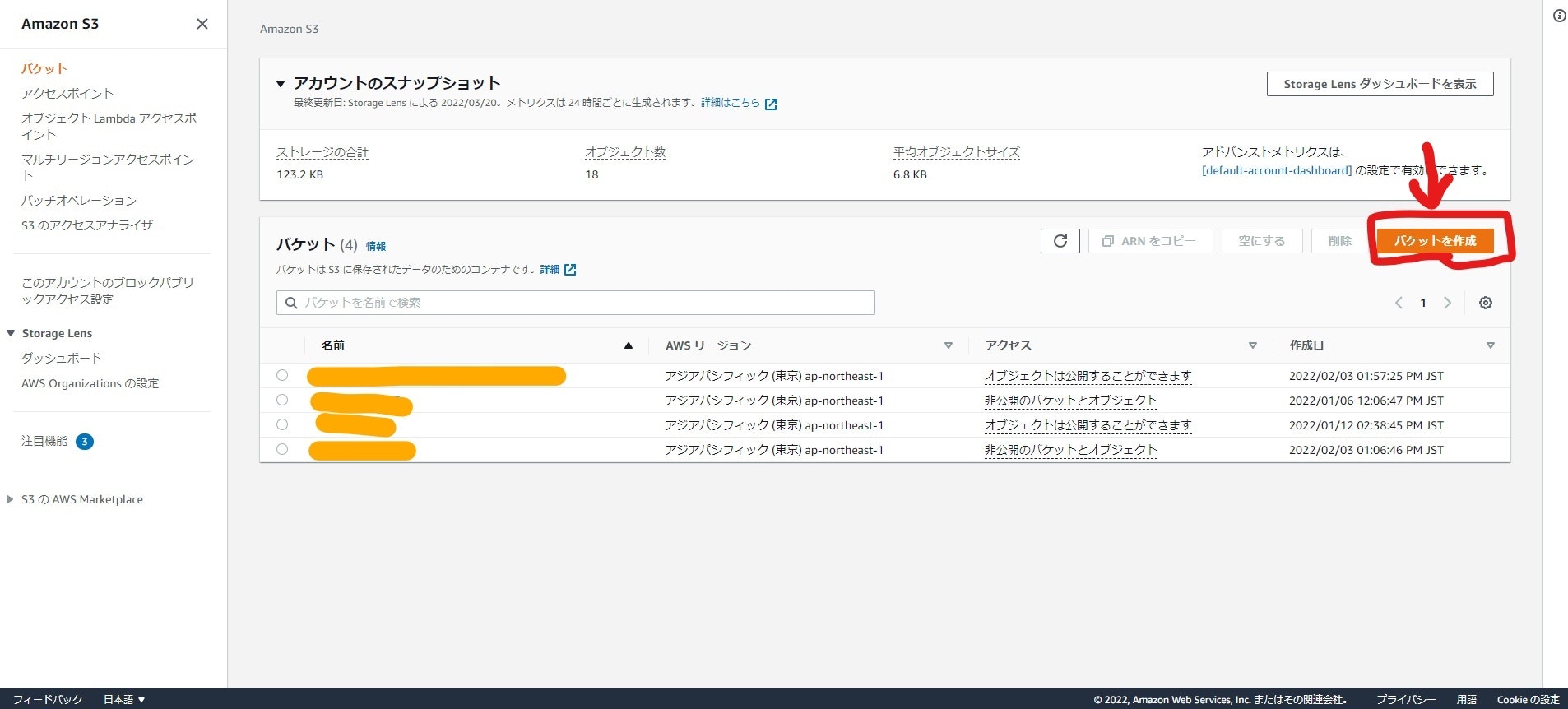Open the 詳細はこちら link

731,103
